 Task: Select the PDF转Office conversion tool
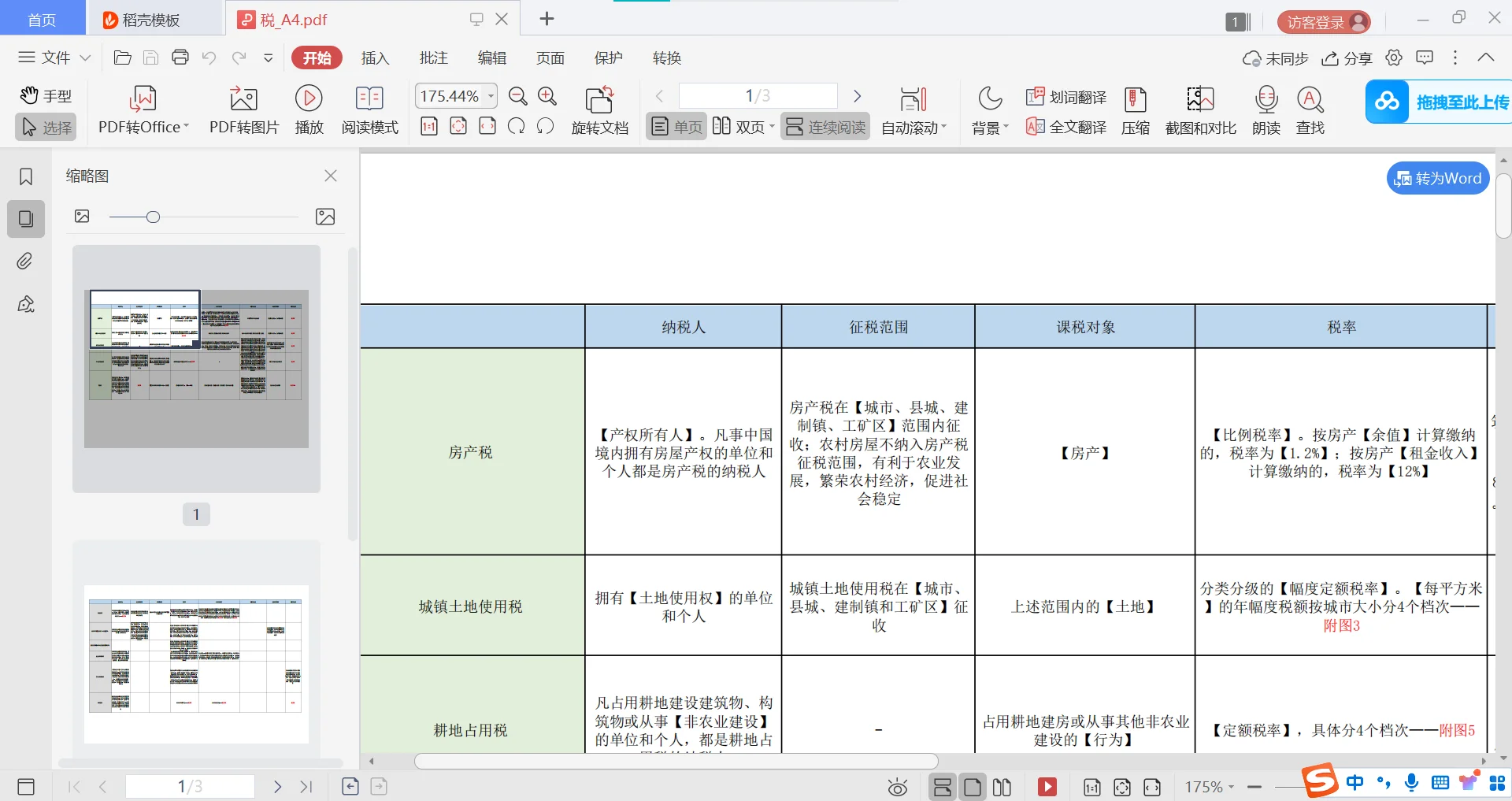click(x=139, y=110)
